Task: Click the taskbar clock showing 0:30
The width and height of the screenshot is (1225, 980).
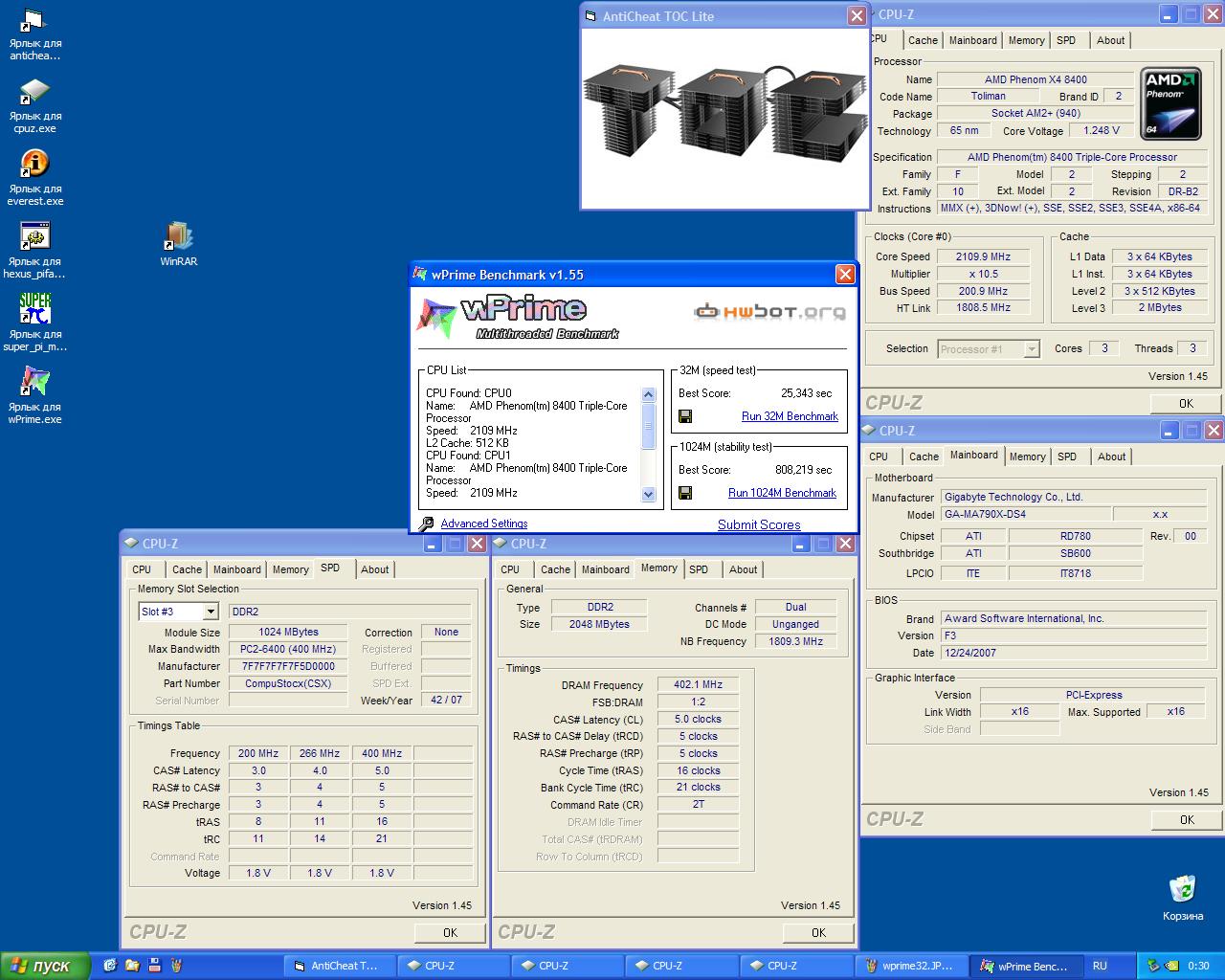Action: coord(1198,966)
